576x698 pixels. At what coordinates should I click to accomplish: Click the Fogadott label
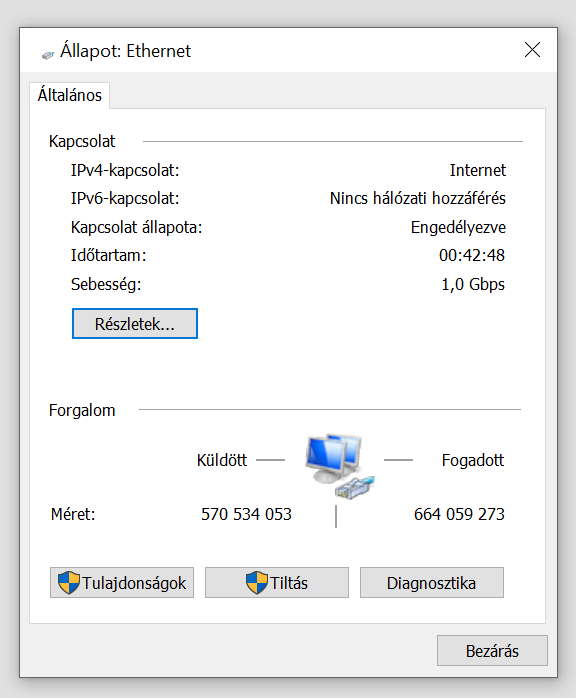pos(473,460)
